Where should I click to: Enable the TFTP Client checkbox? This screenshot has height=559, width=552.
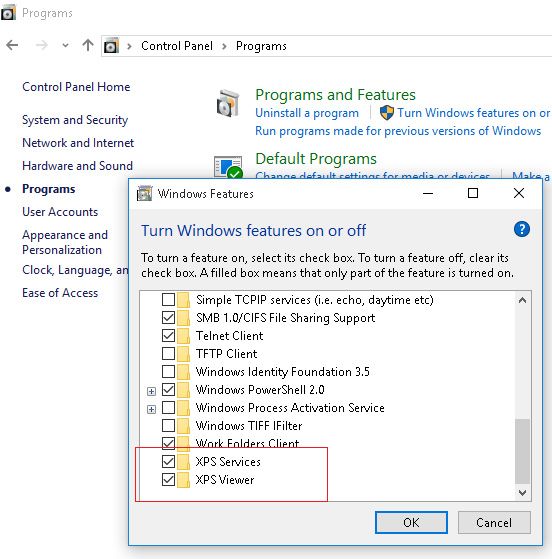[x=168, y=353]
